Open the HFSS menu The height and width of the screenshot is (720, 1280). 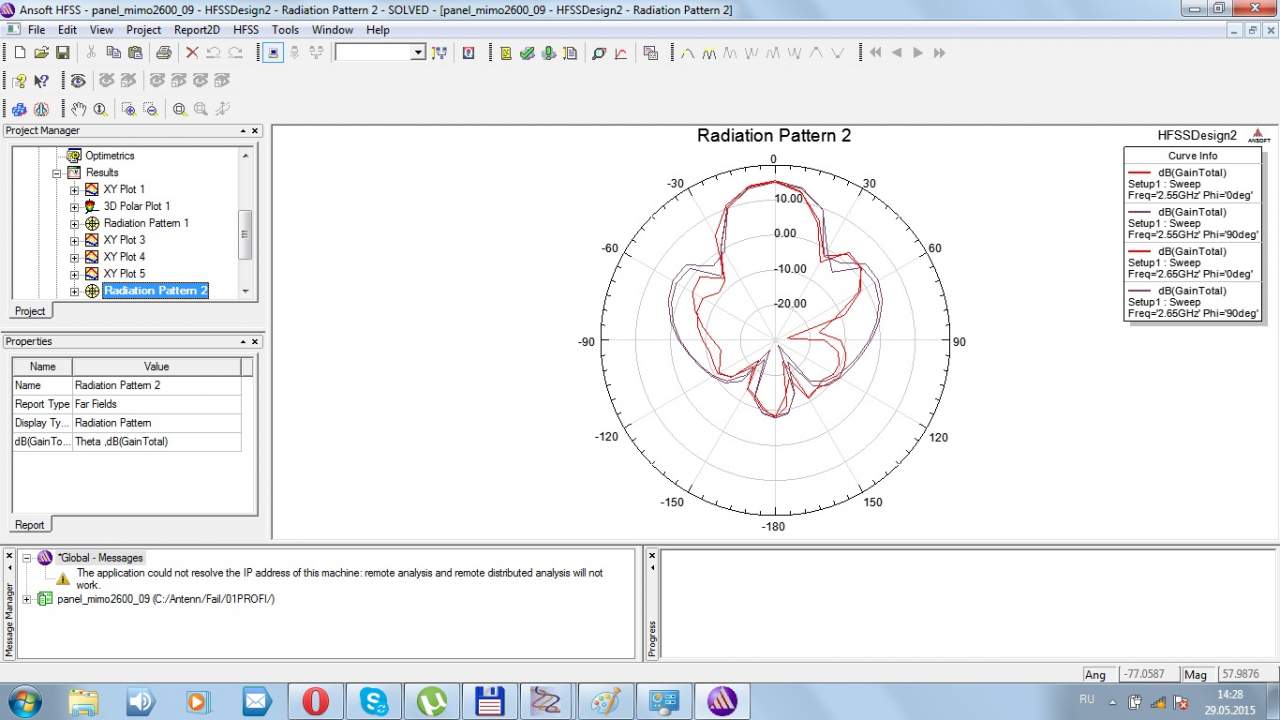coord(245,30)
